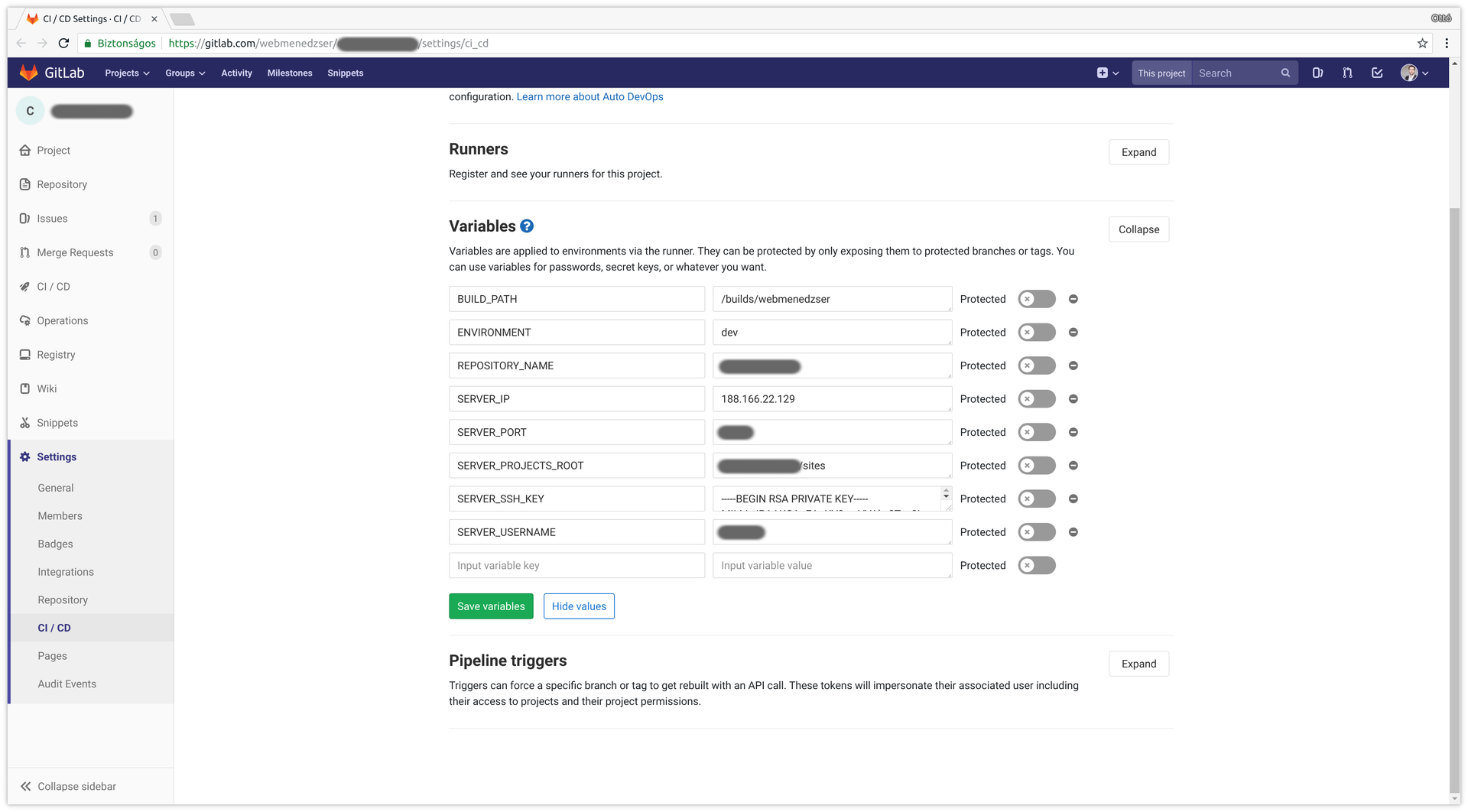This screenshot has height=812, width=1468.
Task: Toggle Protected for BUILD_PATH
Action: point(1037,299)
